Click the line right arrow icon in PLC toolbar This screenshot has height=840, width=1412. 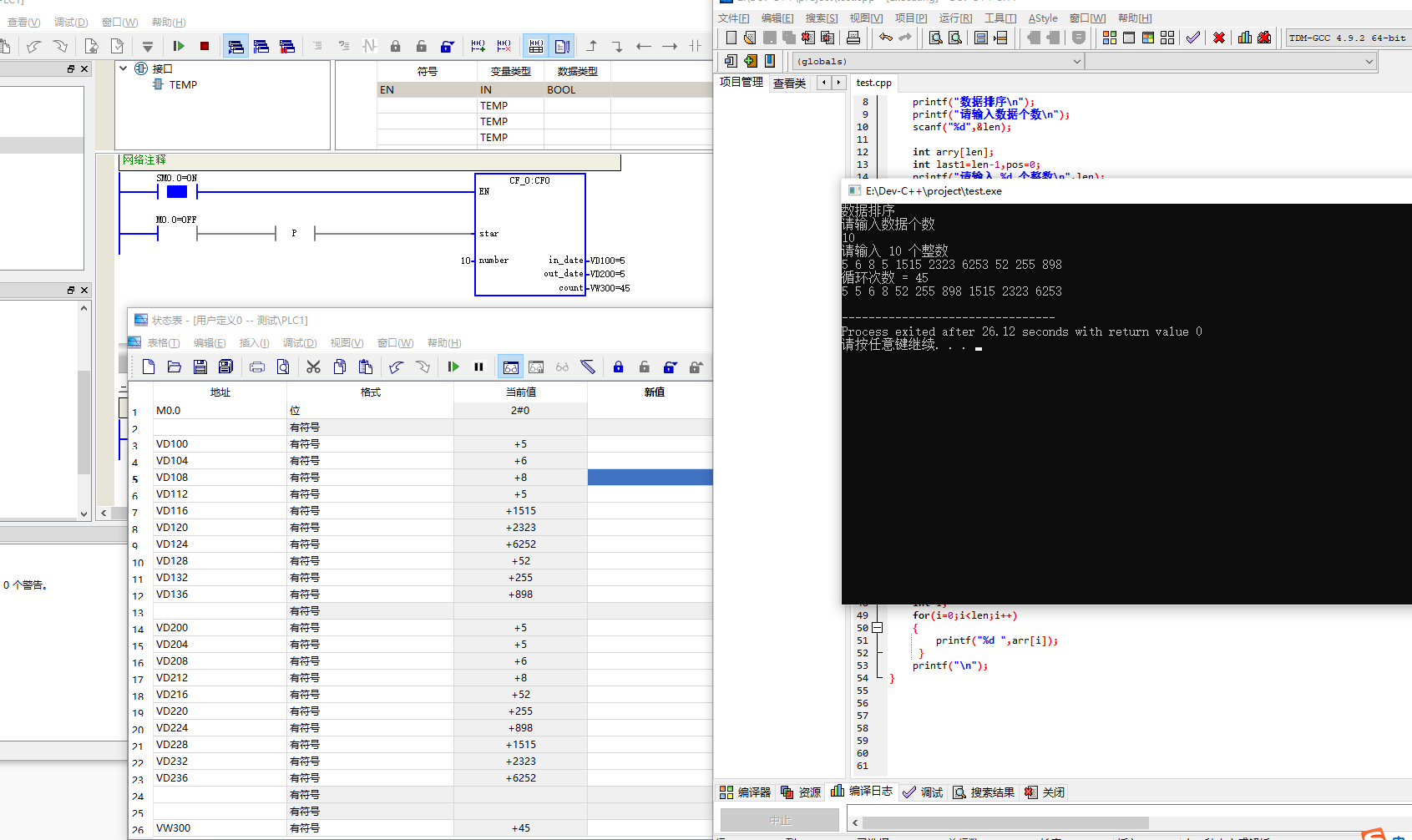pyautogui.click(x=670, y=46)
